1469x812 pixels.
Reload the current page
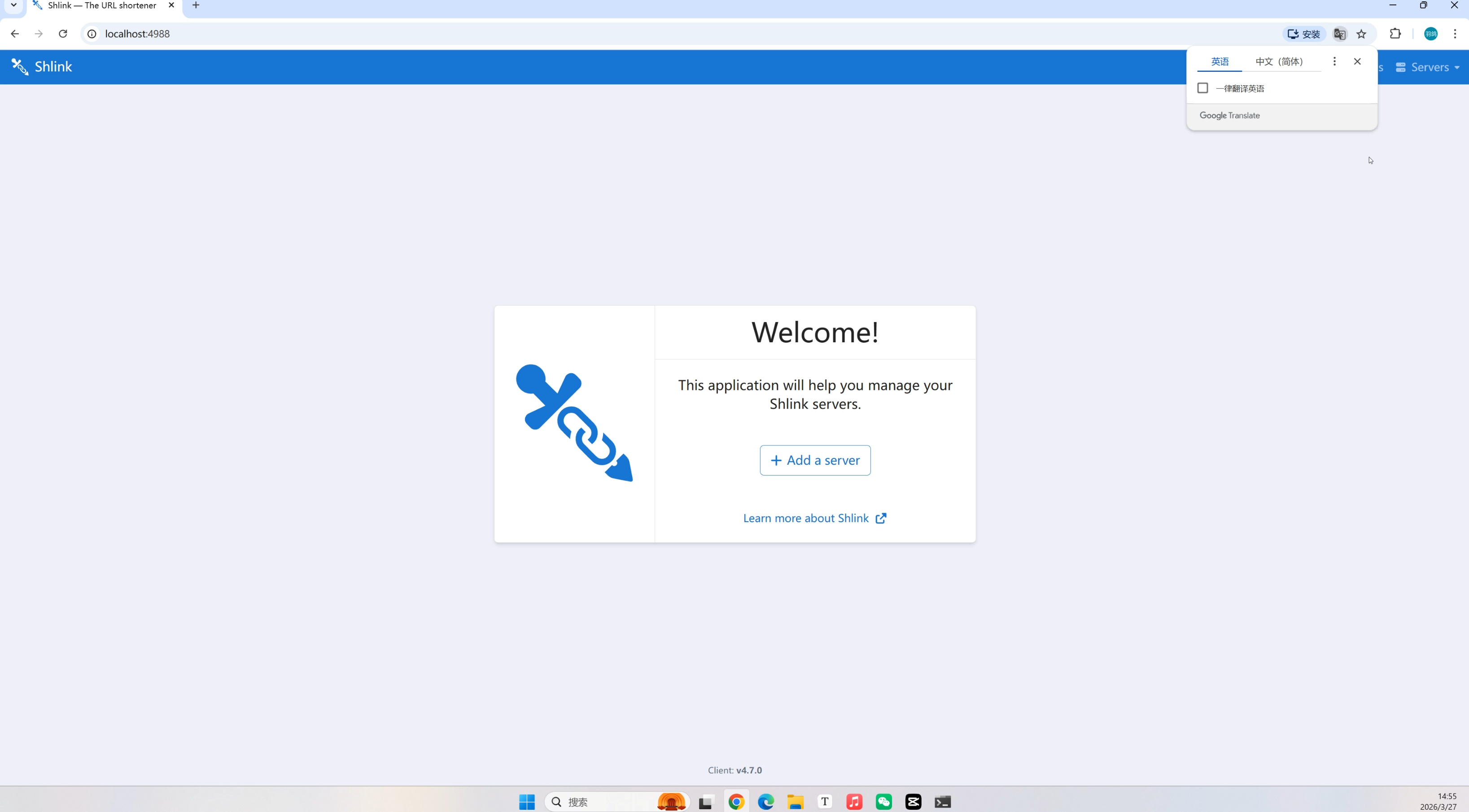click(x=63, y=34)
